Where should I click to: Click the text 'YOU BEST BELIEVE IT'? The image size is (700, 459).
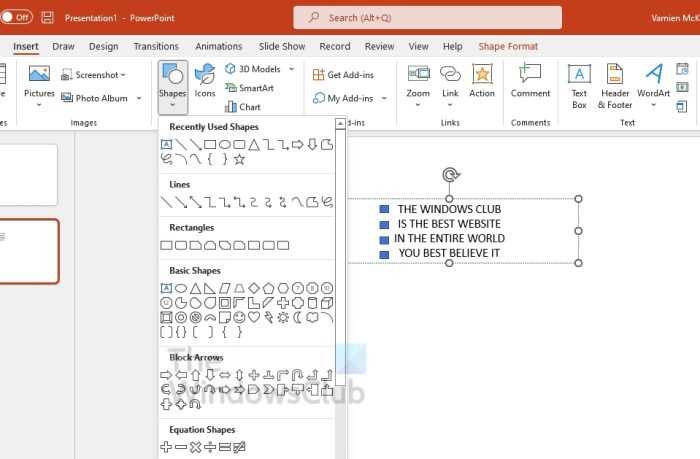(x=449, y=253)
